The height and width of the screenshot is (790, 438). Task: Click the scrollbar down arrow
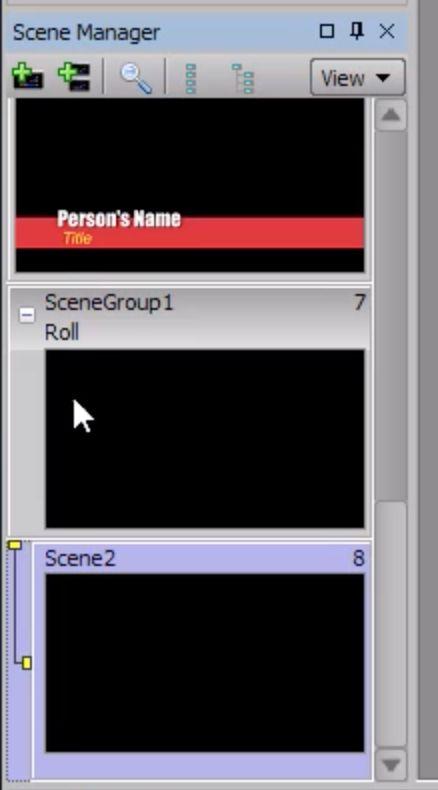[x=391, y=764]
